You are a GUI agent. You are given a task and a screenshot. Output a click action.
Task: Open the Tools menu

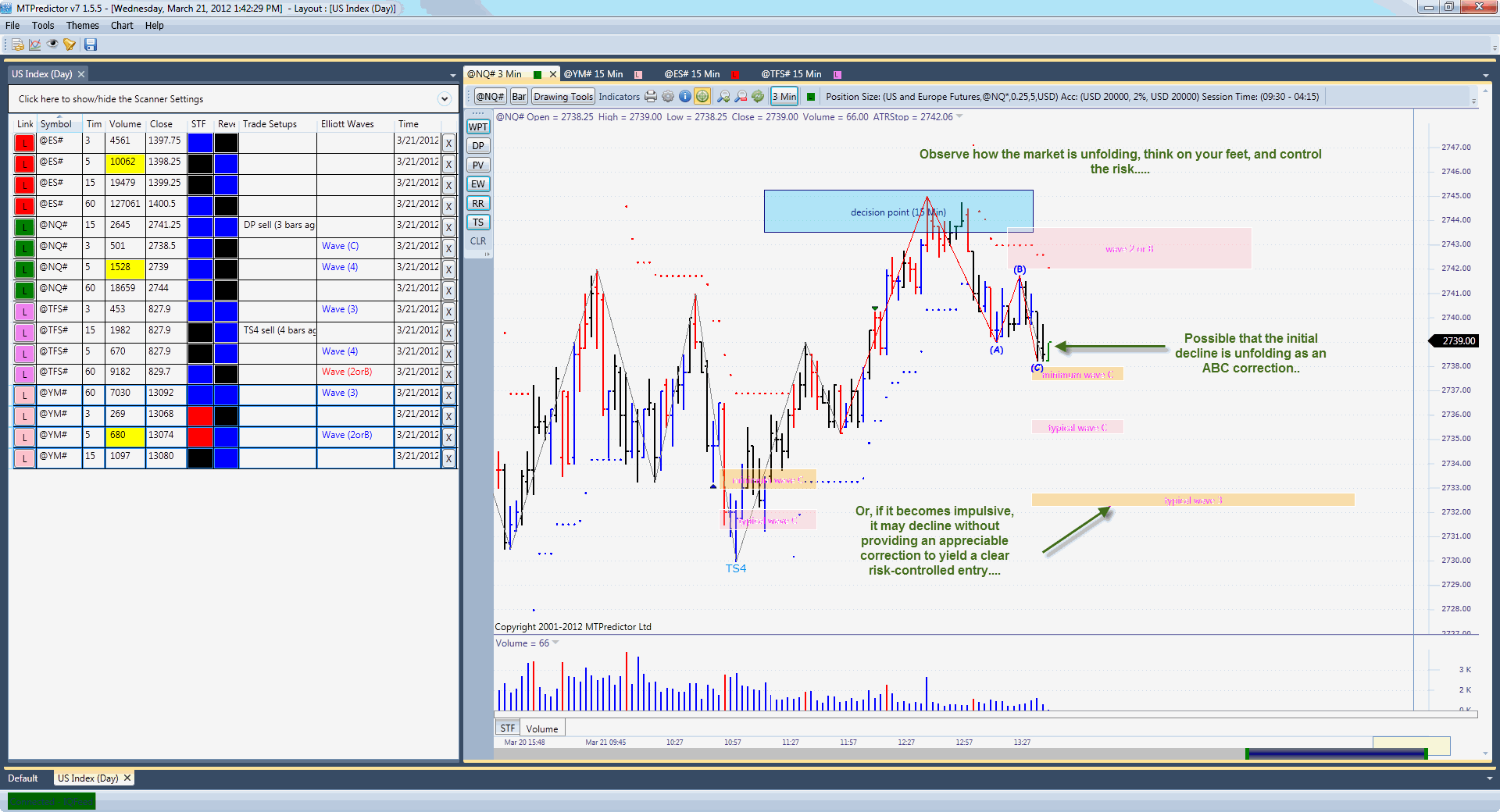pyautogui.click(x=43, y=26)
